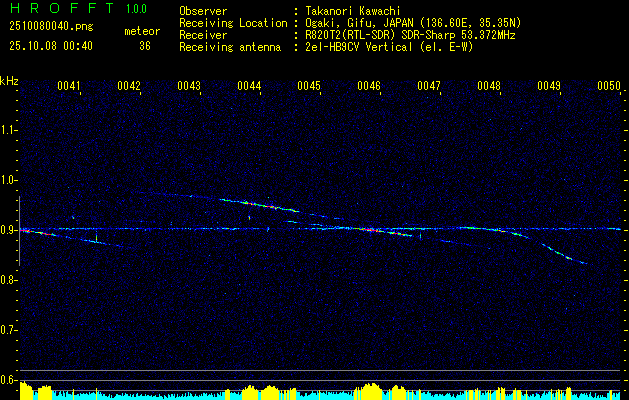Viewport: 629px width, 400px height.
Task: Click receiver R820T2(RTL-SDR) SDR-Sharp text
Action: [410, 35]
